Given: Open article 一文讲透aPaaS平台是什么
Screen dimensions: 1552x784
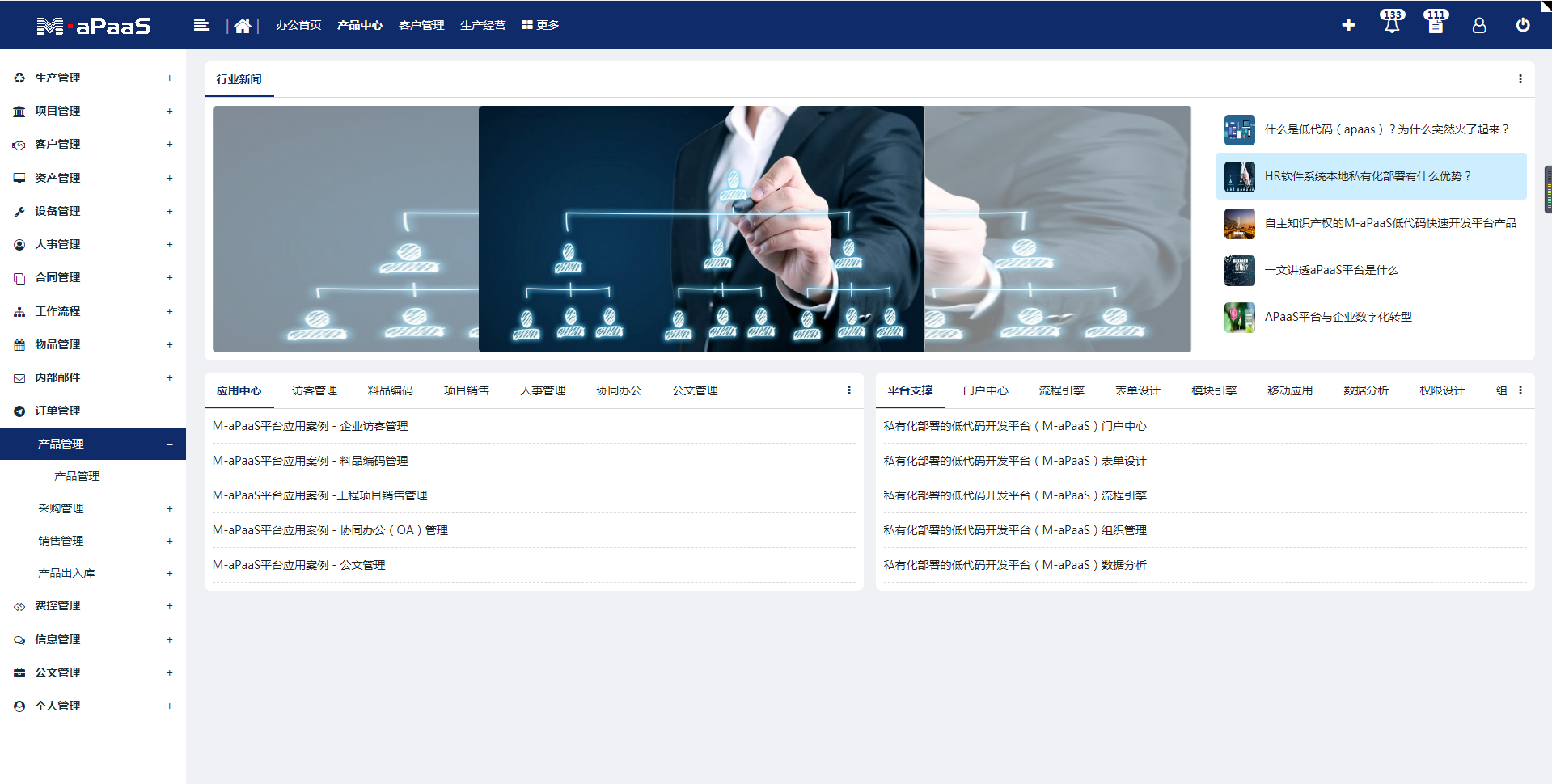Looking at the screenshot, I should click(1331, 271).
